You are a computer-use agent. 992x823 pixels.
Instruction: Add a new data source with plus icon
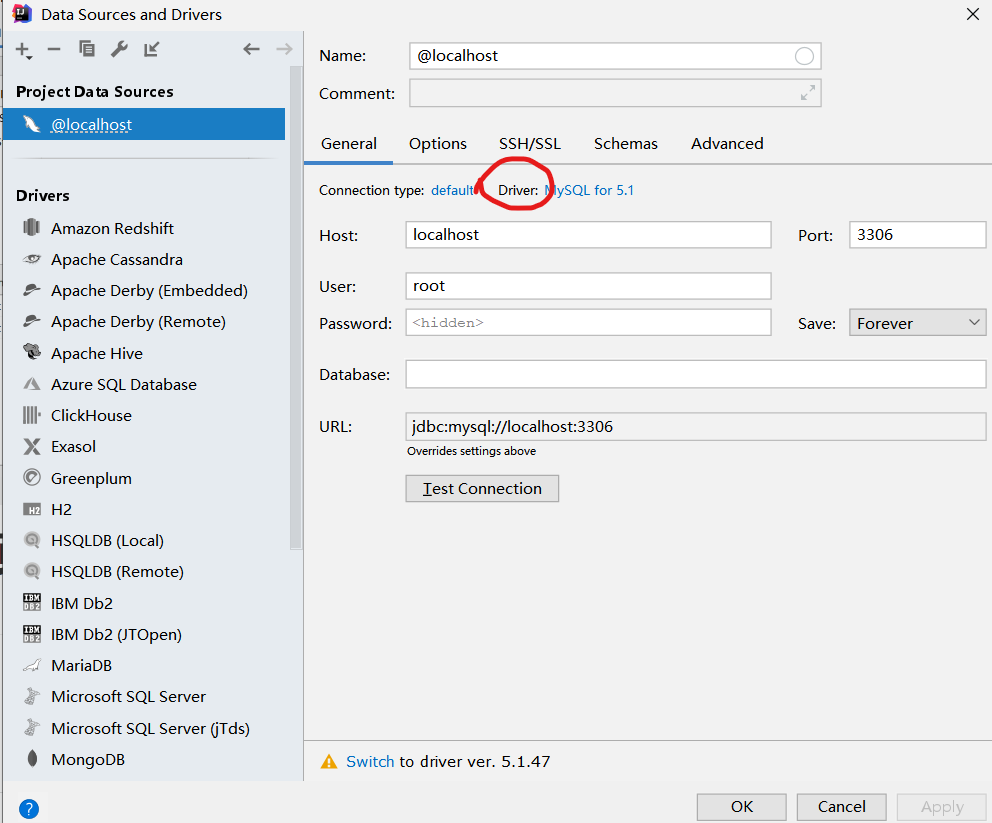coord(23,50)
